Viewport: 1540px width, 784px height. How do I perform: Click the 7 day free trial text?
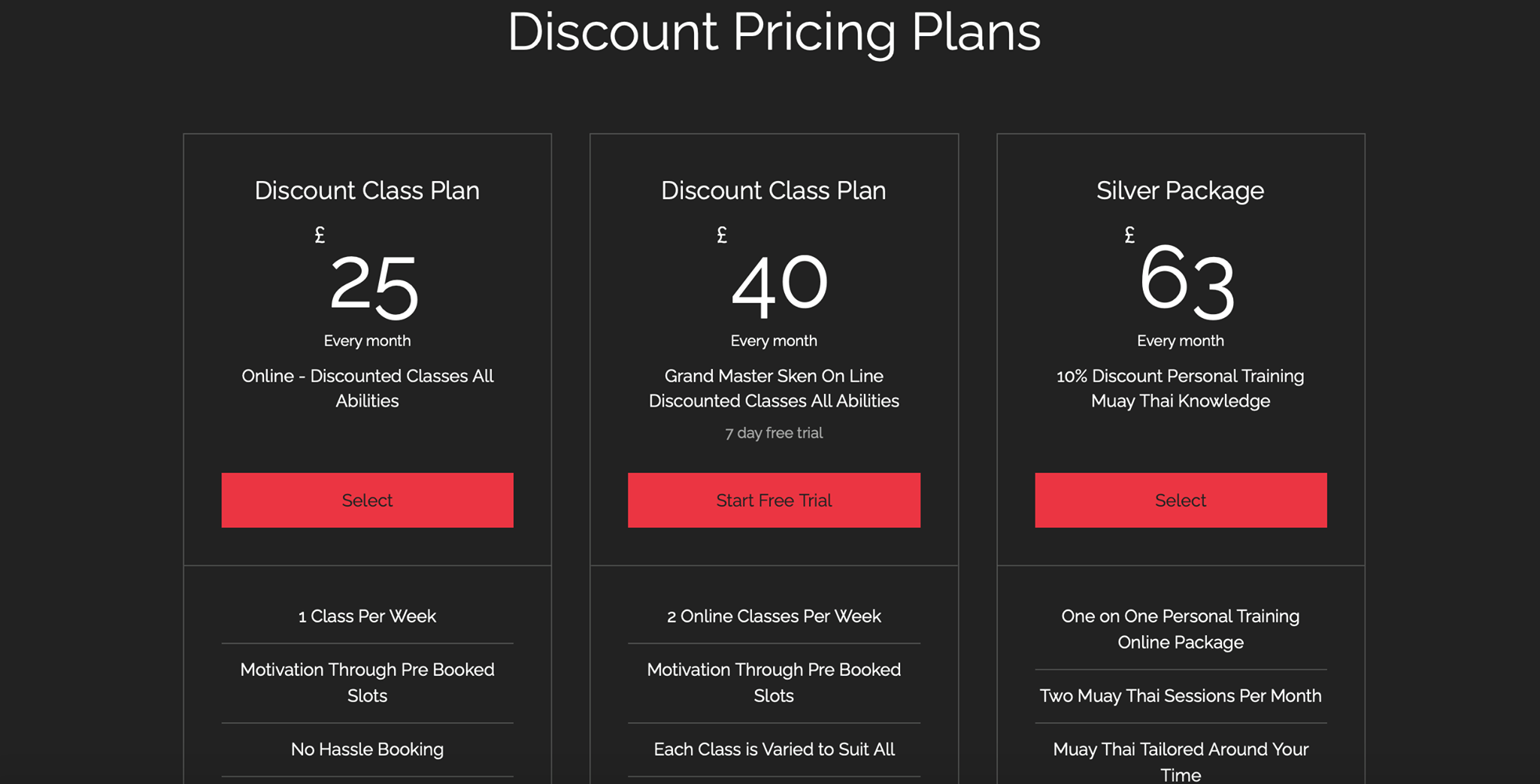click(774, 433)
